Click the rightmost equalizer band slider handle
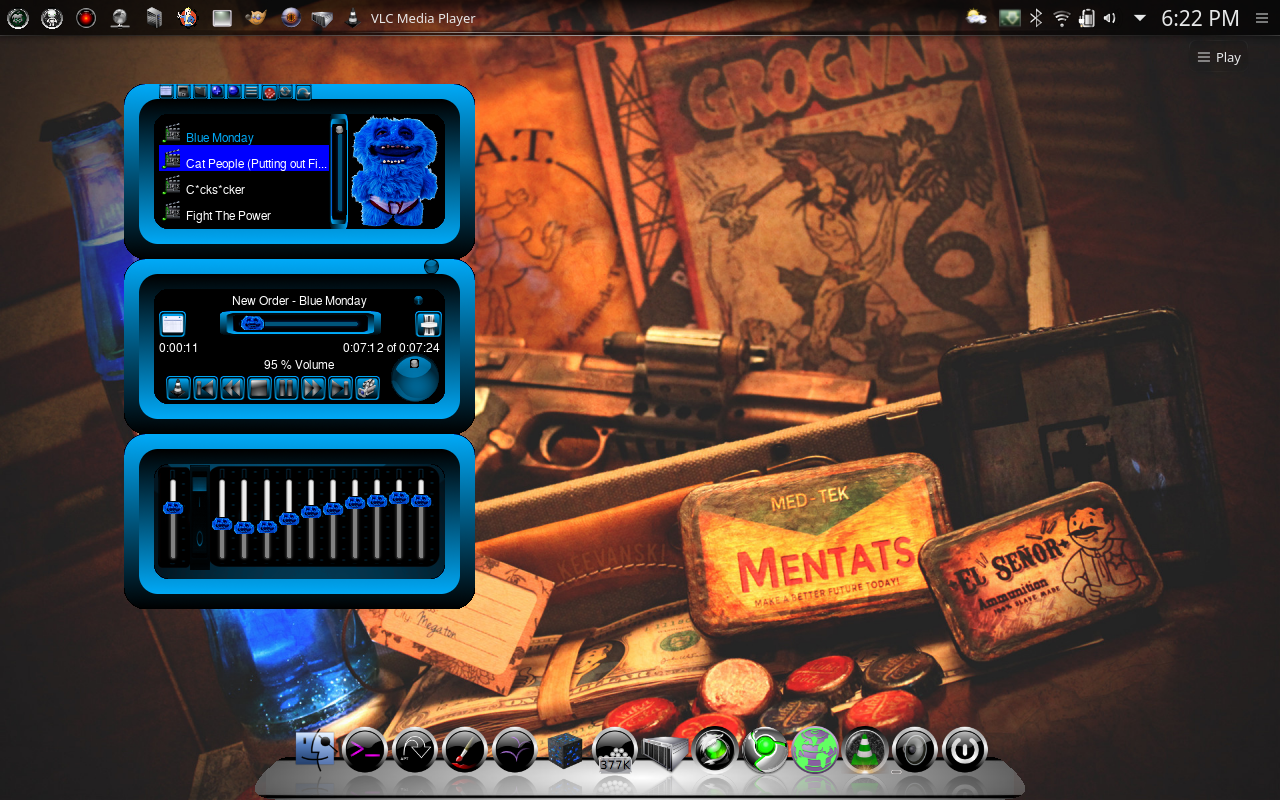This screenshot has height=800, width=1280. pos(421,501)
